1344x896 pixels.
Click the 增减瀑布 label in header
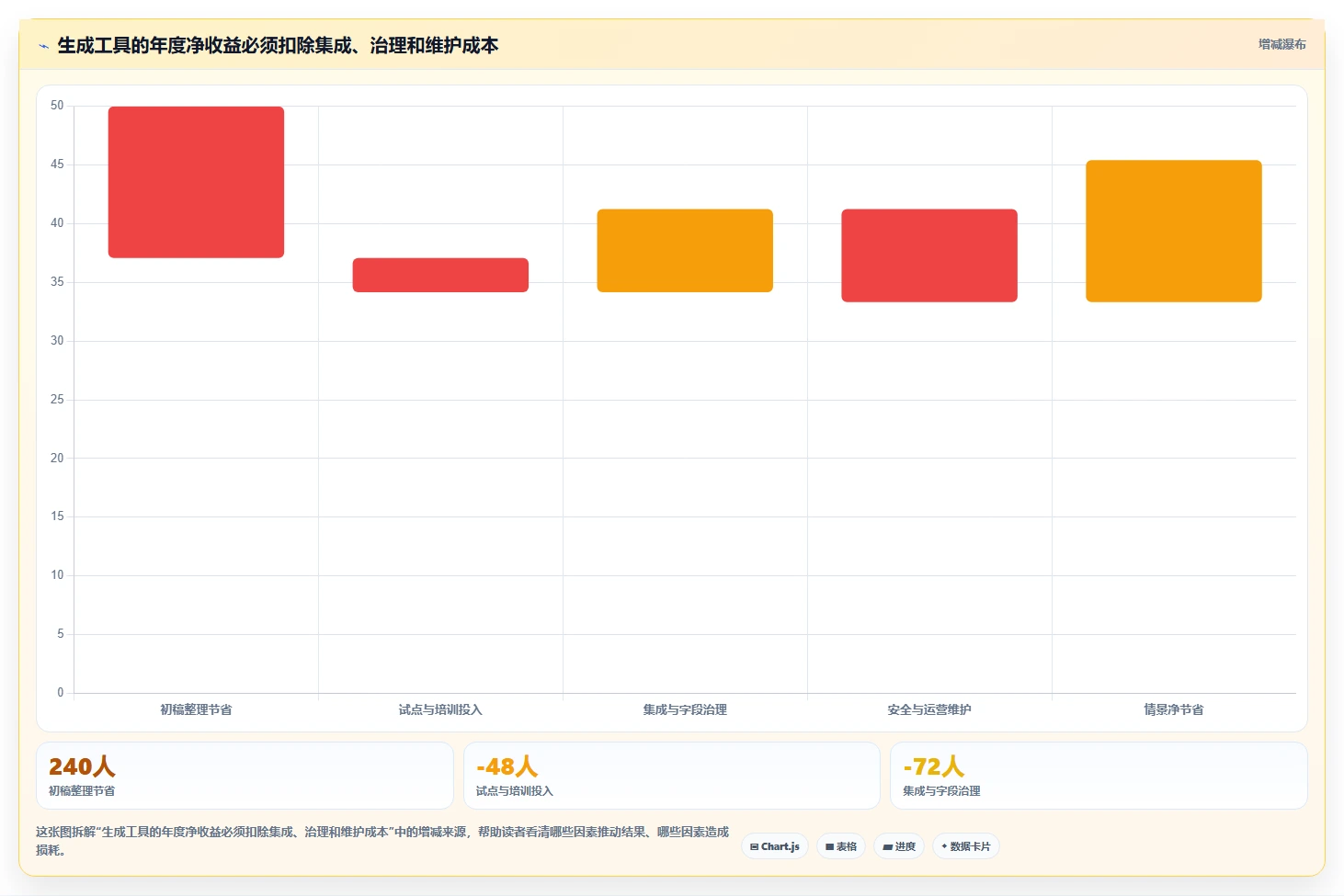(1281, 44)
